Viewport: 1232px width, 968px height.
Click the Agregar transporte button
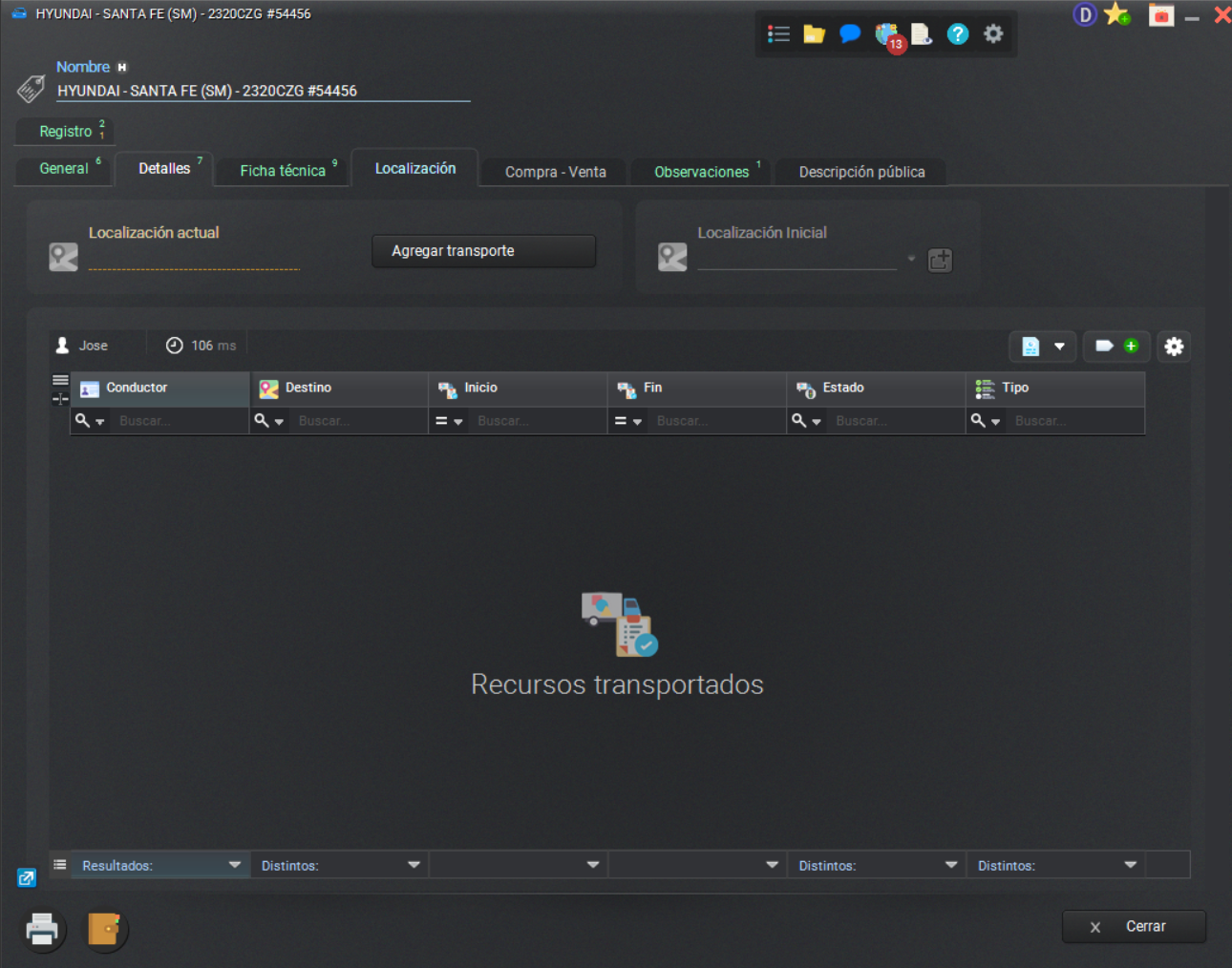483,250
